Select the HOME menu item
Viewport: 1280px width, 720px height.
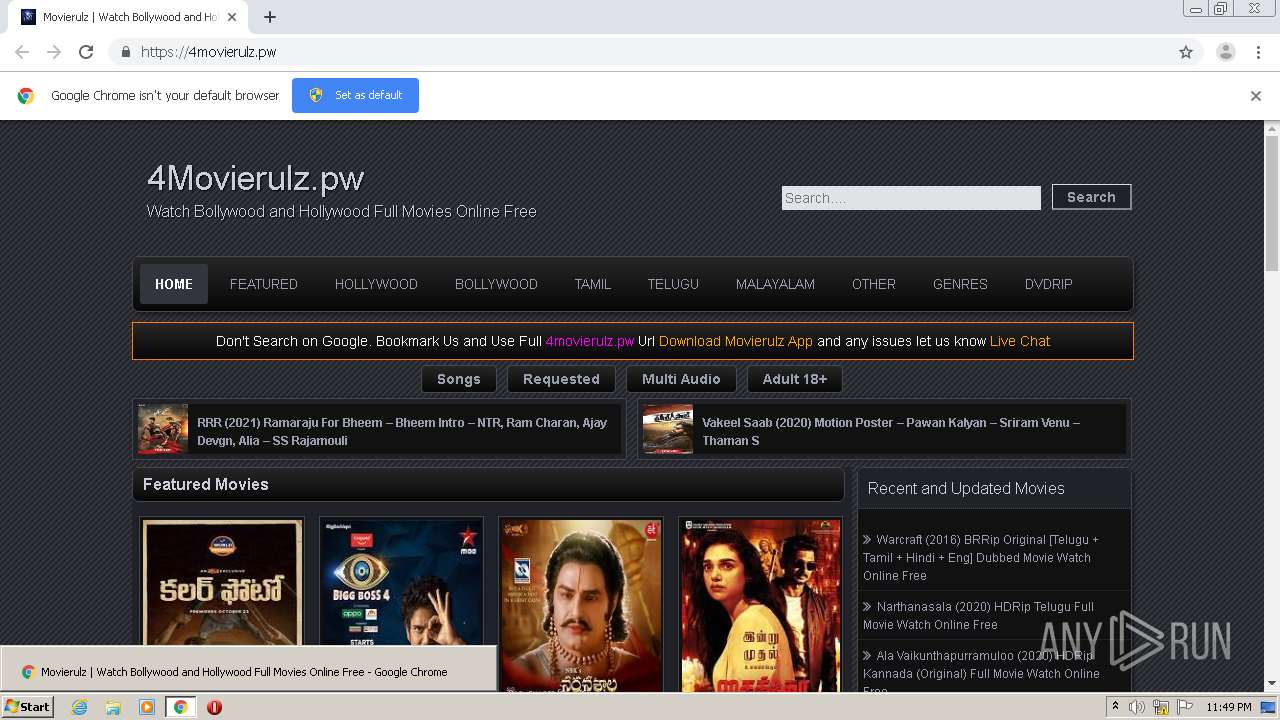click(x=174, y=284)
